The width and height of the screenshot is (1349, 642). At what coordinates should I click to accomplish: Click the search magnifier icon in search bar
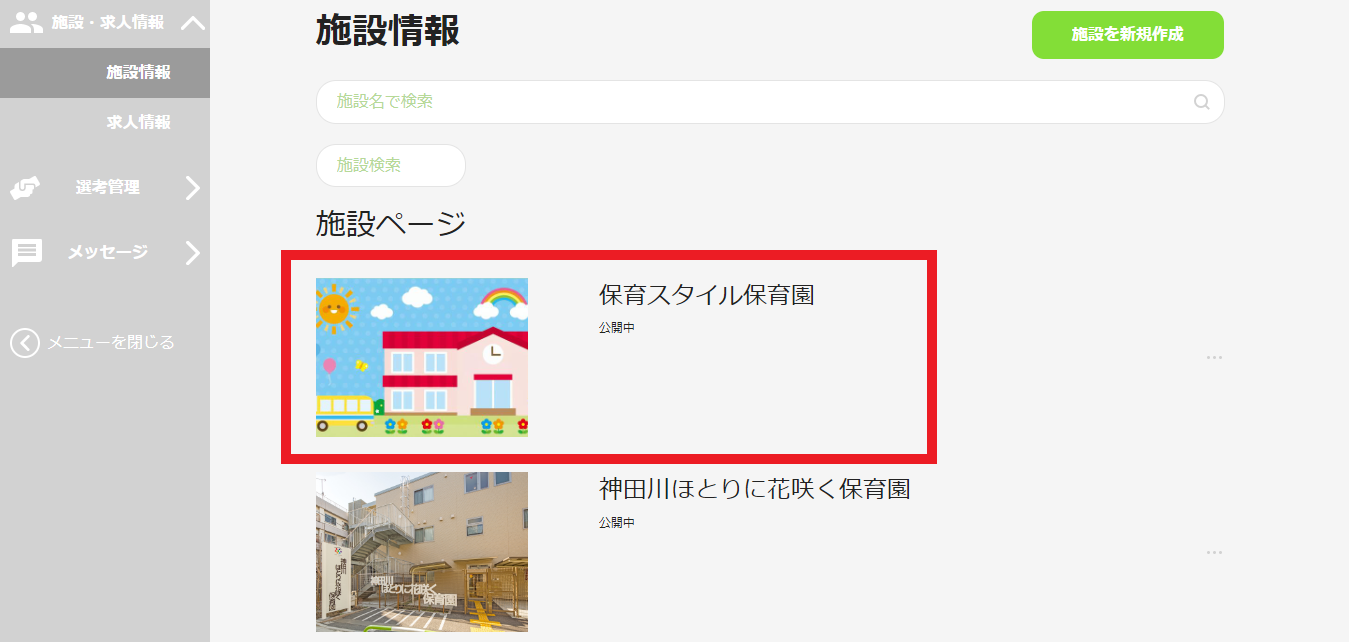[1201, 102]
